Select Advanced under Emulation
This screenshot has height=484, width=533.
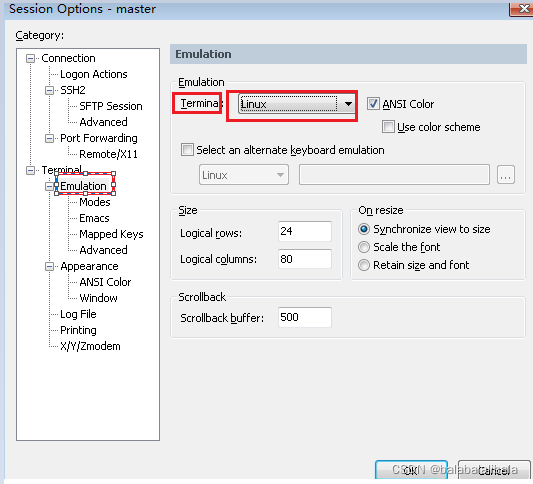103,250
